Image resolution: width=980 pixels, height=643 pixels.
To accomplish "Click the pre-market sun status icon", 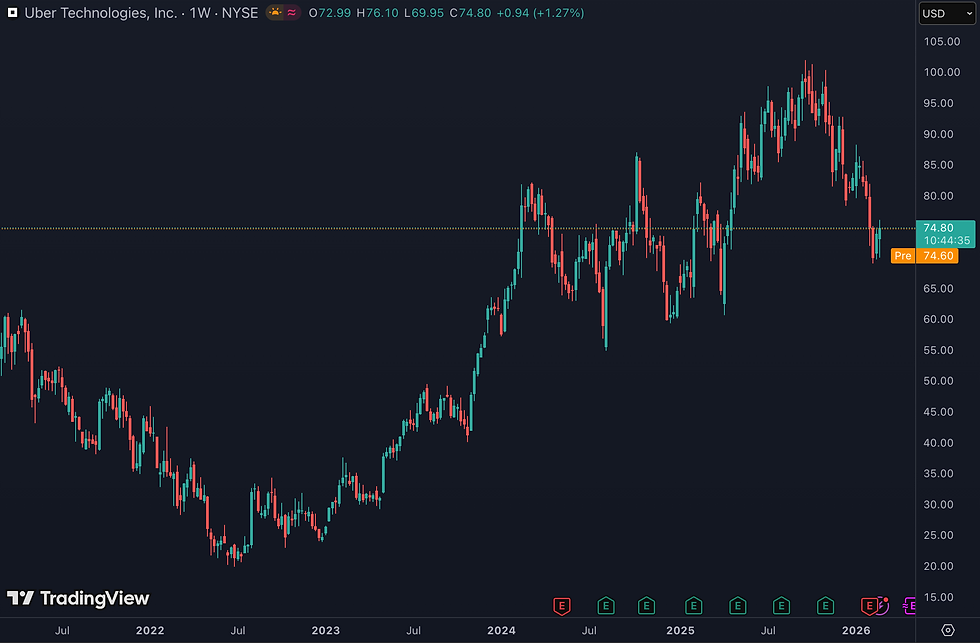I will point(275,12).
